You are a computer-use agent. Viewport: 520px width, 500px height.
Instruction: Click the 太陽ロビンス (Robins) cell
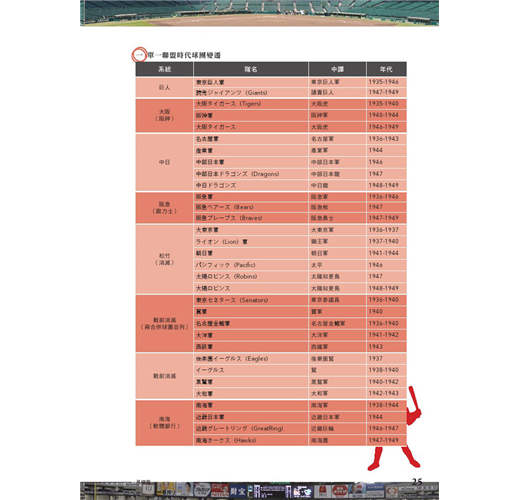pyautogui.click(x=251, y=276)
